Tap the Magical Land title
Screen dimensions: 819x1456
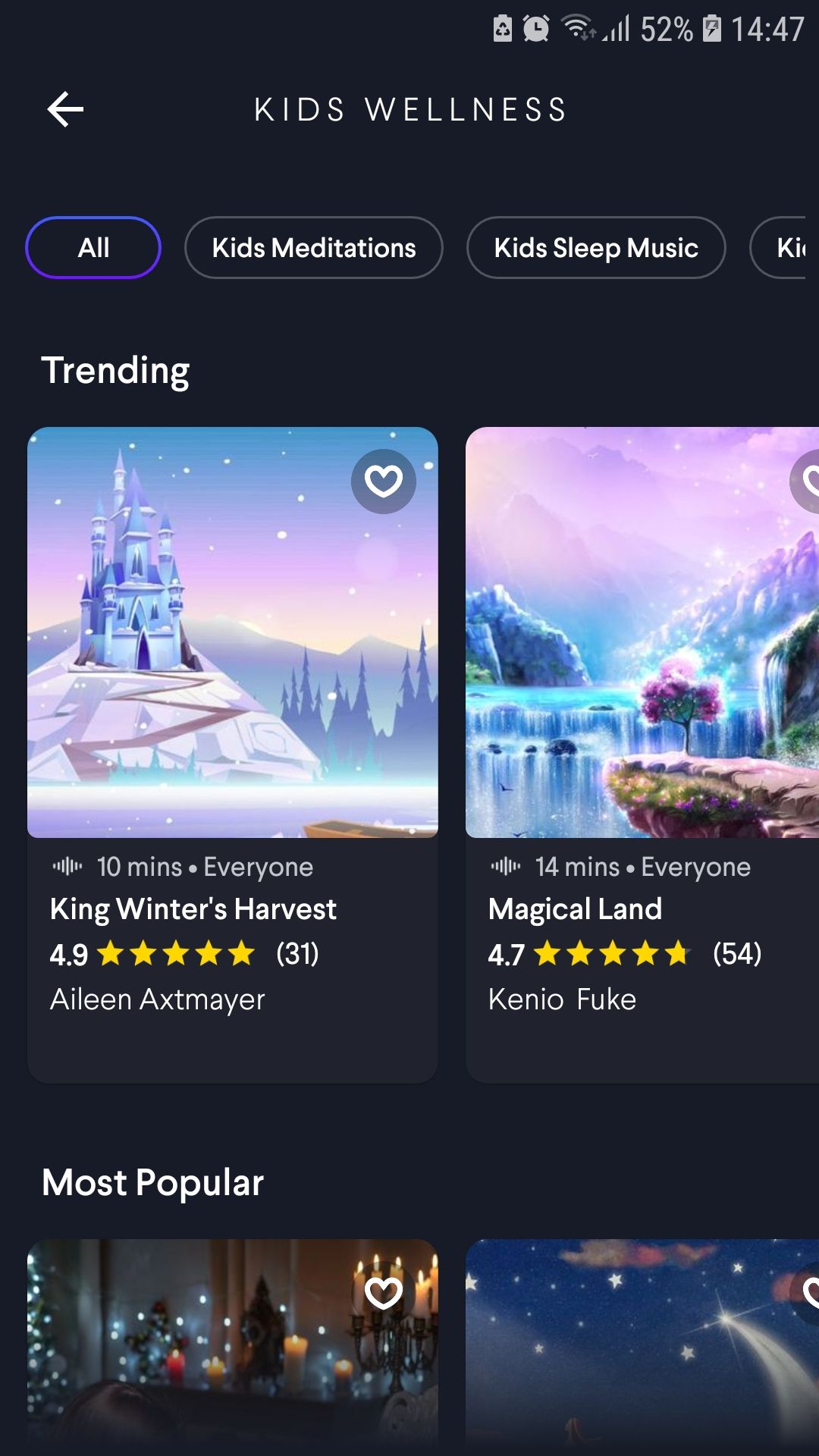coord(576,909)
